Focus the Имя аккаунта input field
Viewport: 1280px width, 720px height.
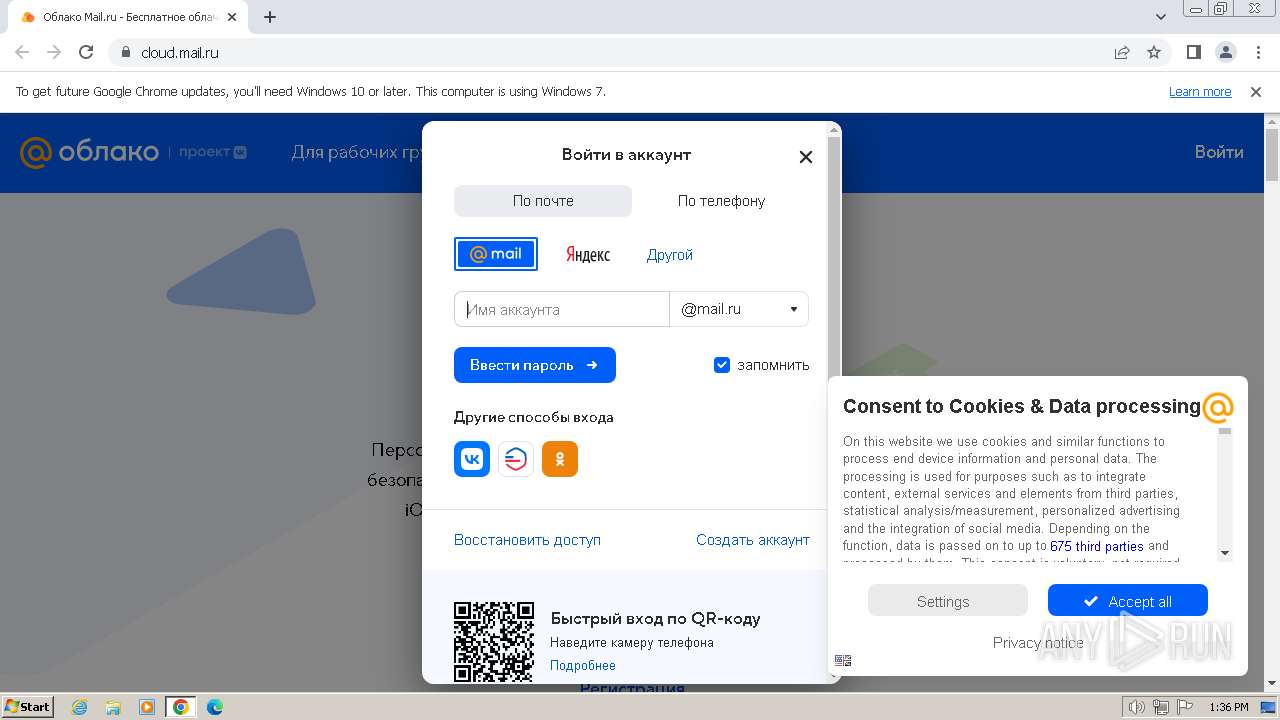pos(562,309)
